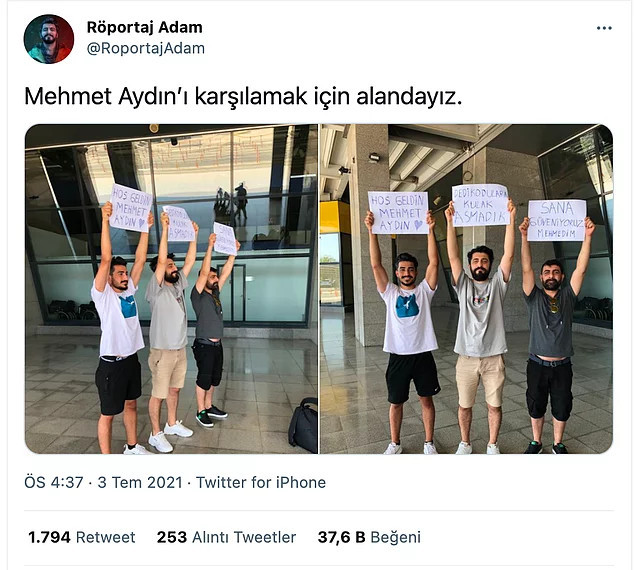Click the 'Hoş Geldin' sign in left photo
The width and height of the screenshot is (635, 570).
[131, 208]
